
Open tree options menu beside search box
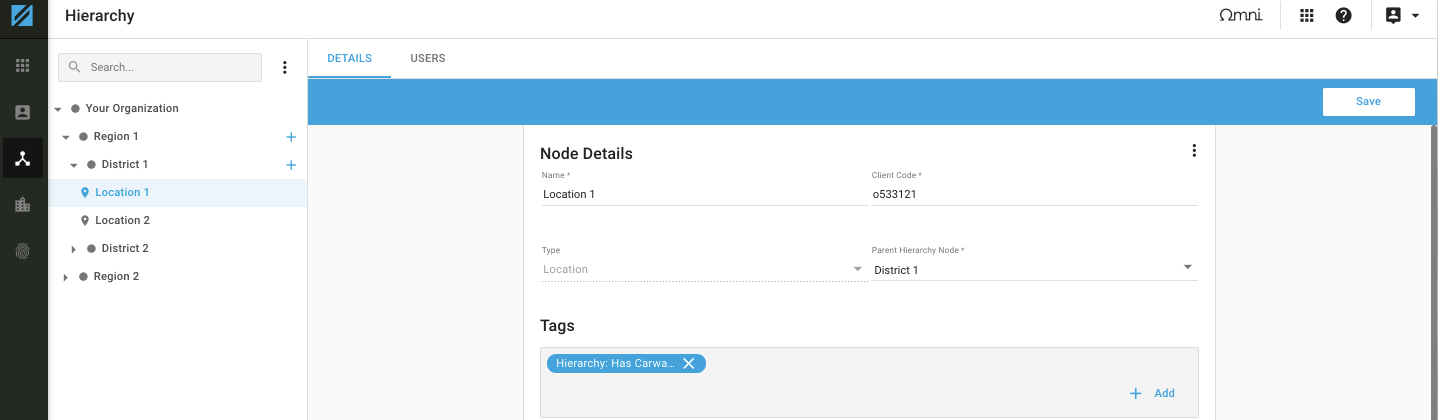284,67
